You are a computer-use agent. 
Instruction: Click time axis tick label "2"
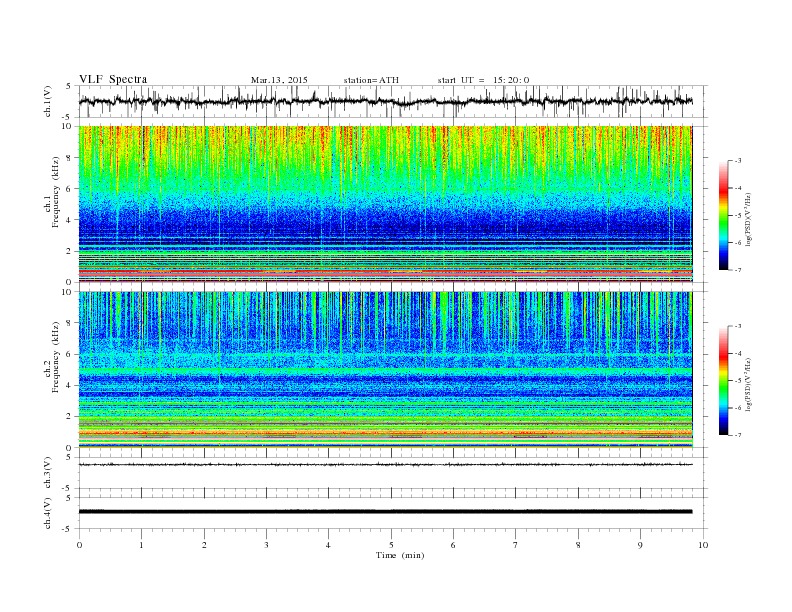pyautogui.click(x=204, y=545)
